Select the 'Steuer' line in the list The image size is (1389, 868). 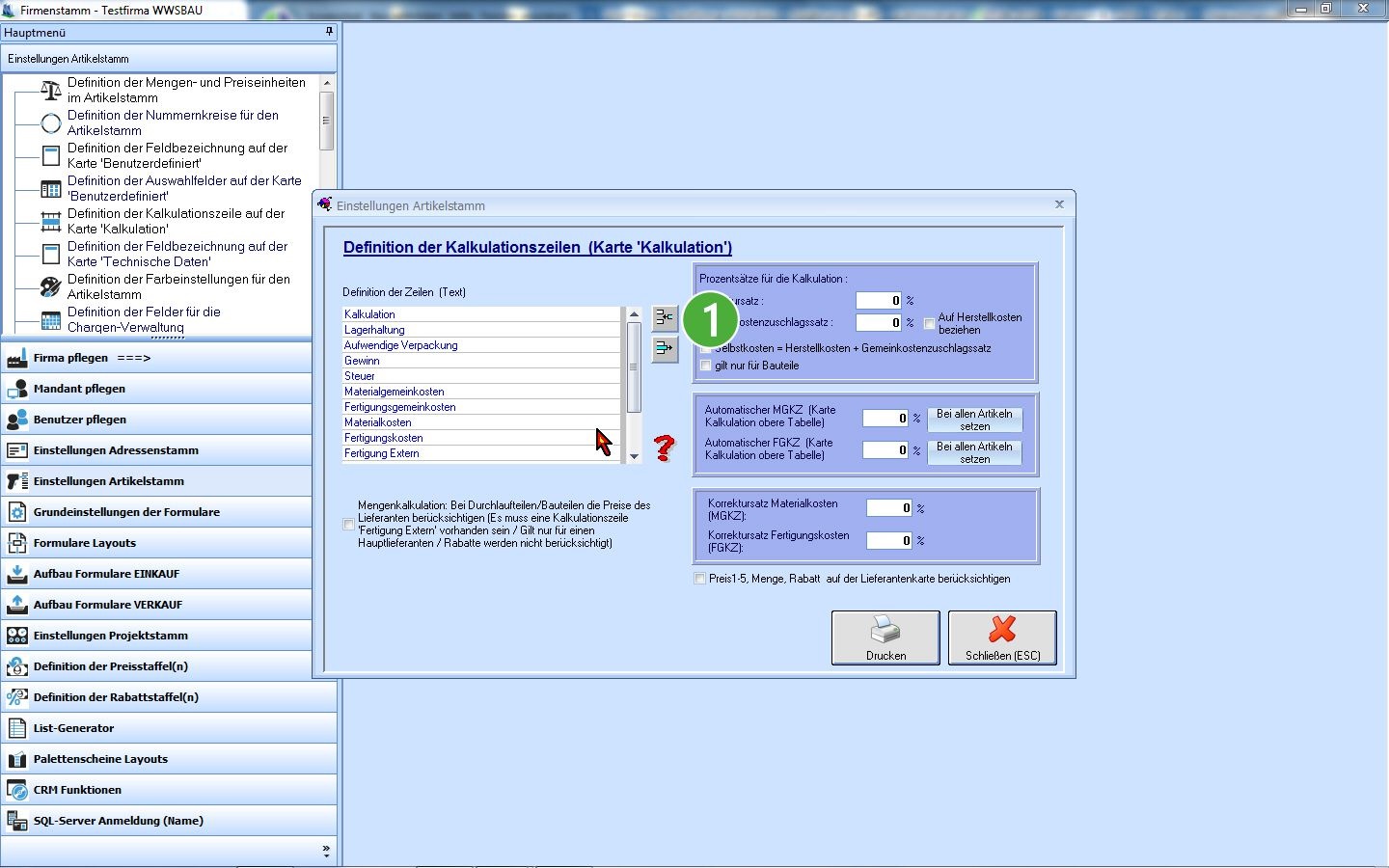coord(481,376)
